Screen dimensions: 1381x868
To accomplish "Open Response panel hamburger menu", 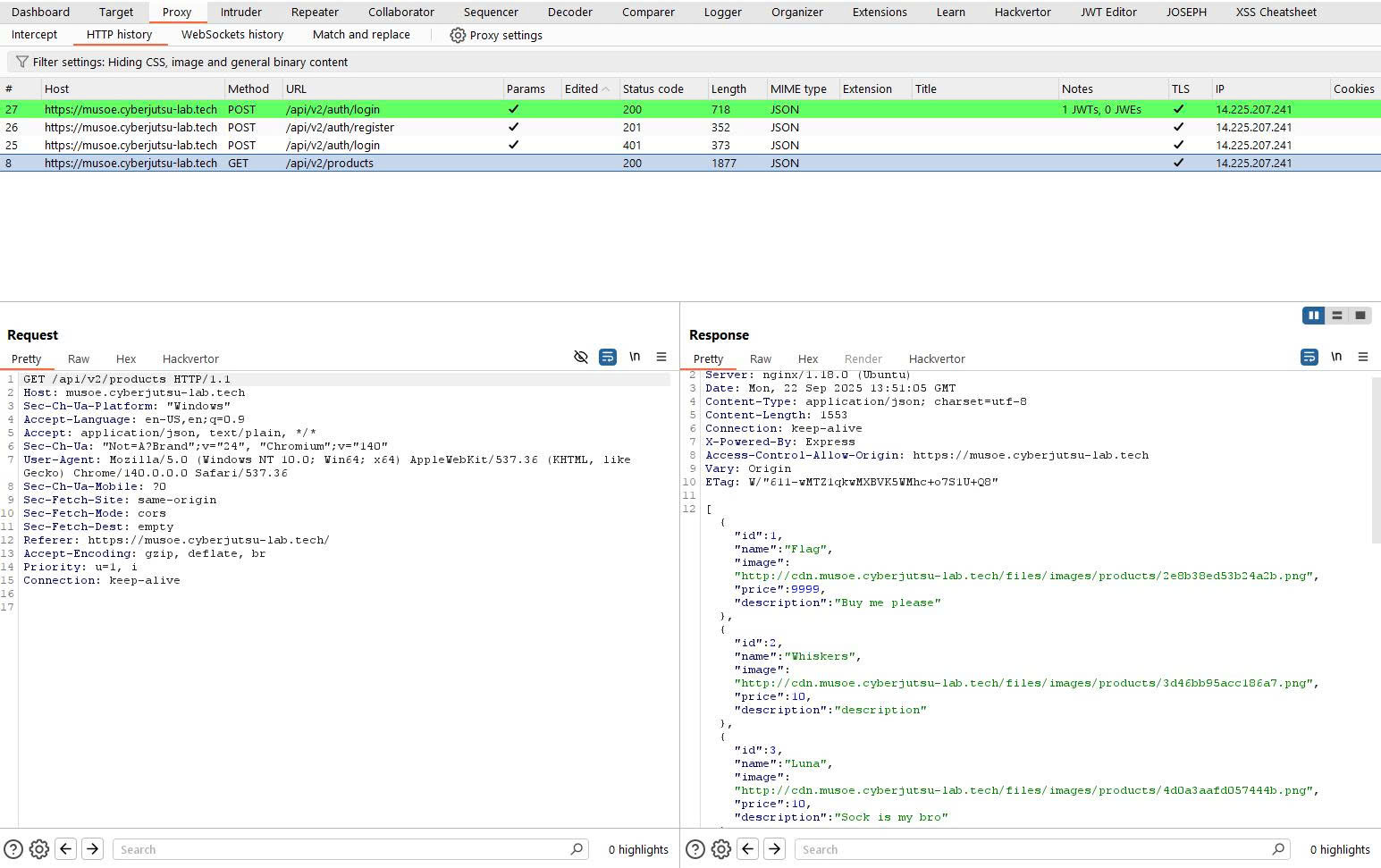I will click(1363, 357).
